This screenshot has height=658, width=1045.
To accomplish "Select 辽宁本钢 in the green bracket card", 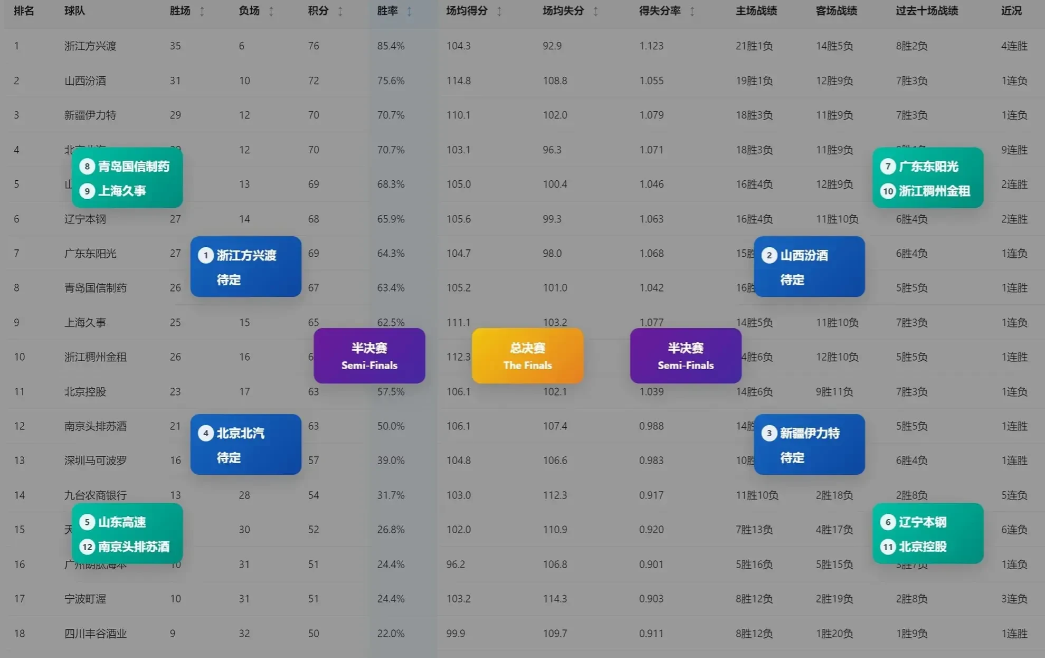I will 922,522.
